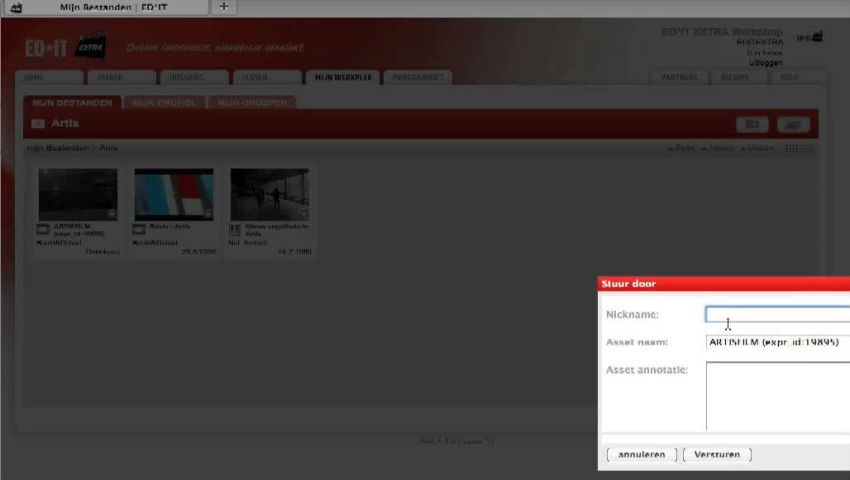Switch to grid view icon
The width and height of the screenshot is (850, 480).
tap(791, 148)
